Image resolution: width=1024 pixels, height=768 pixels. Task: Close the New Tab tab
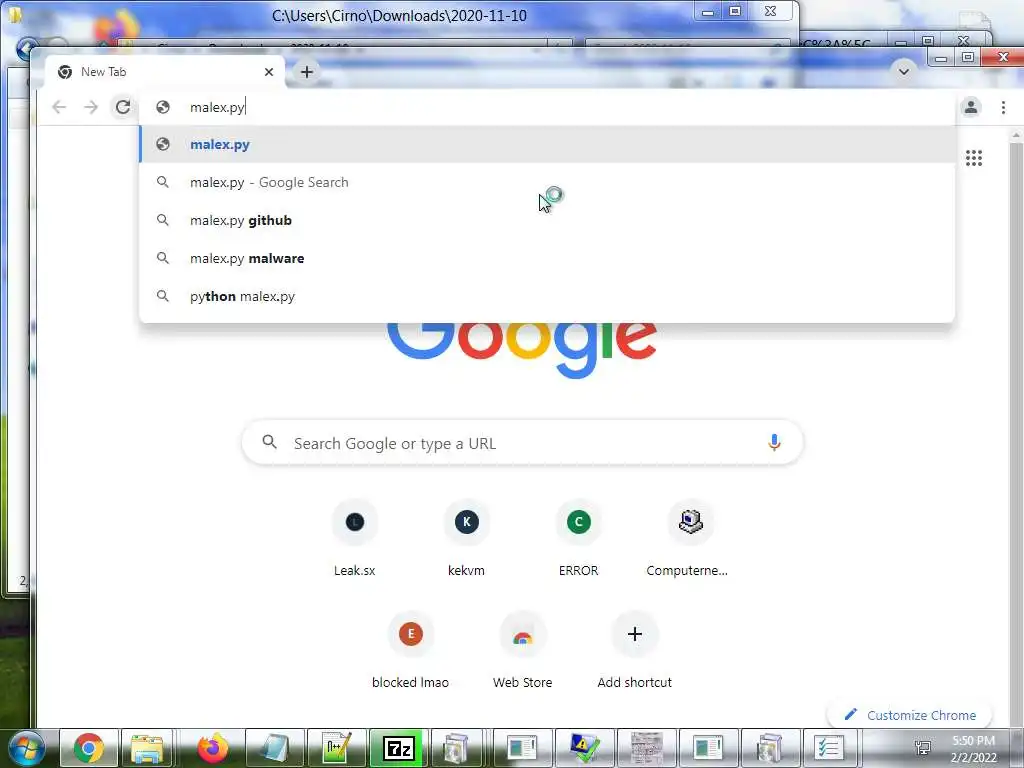[268, 72]
